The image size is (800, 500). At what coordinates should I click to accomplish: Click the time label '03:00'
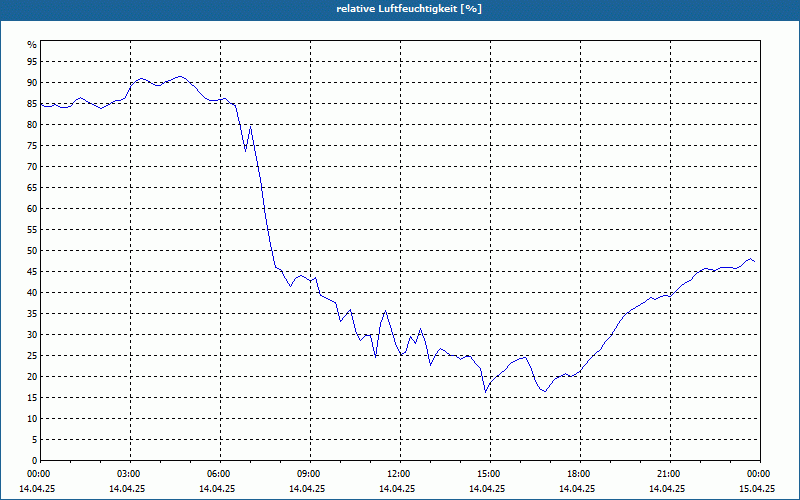[x=130, y=474]
